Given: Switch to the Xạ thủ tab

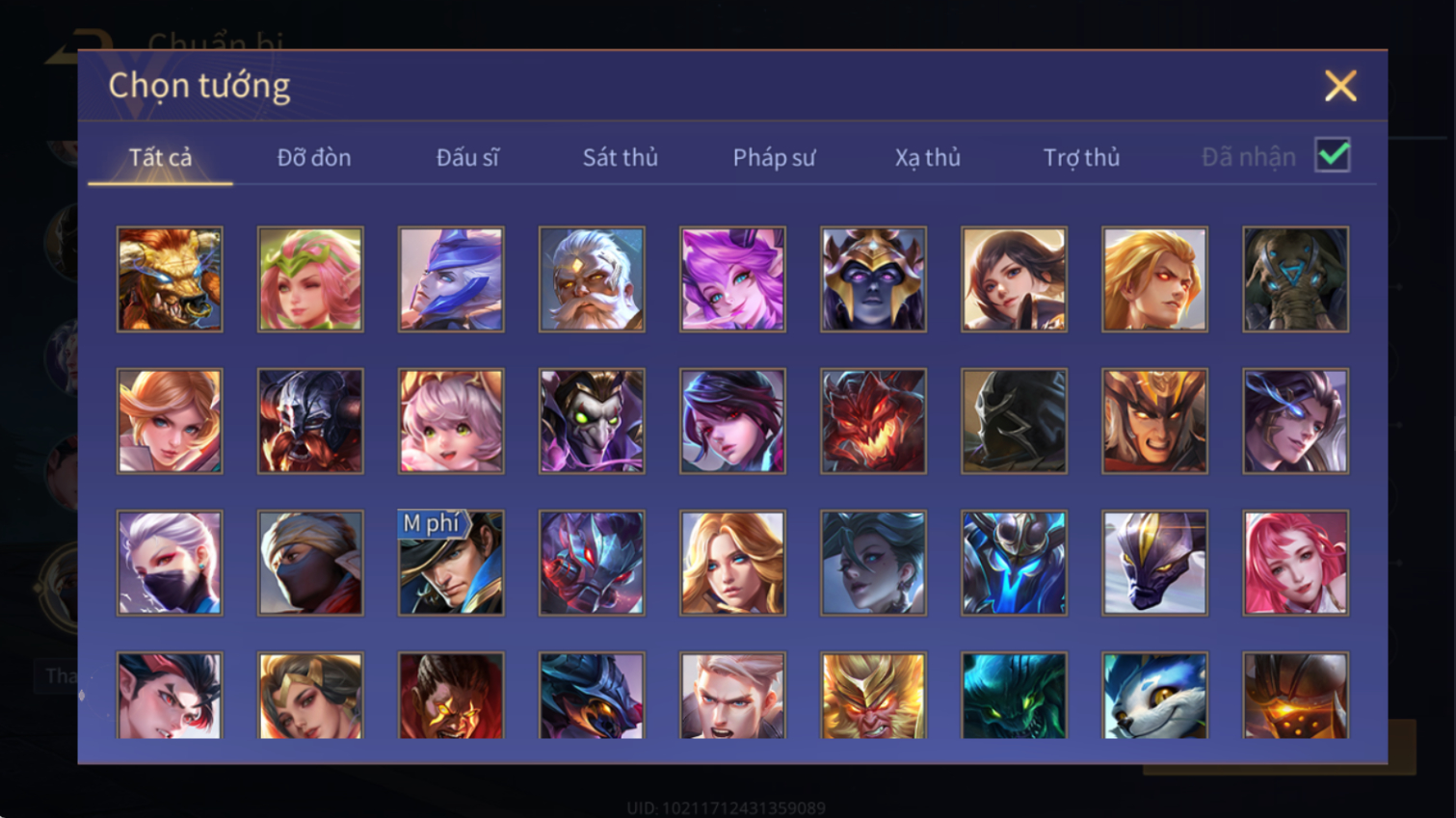Looking at the screenshot, I should (x=927, y=157).
